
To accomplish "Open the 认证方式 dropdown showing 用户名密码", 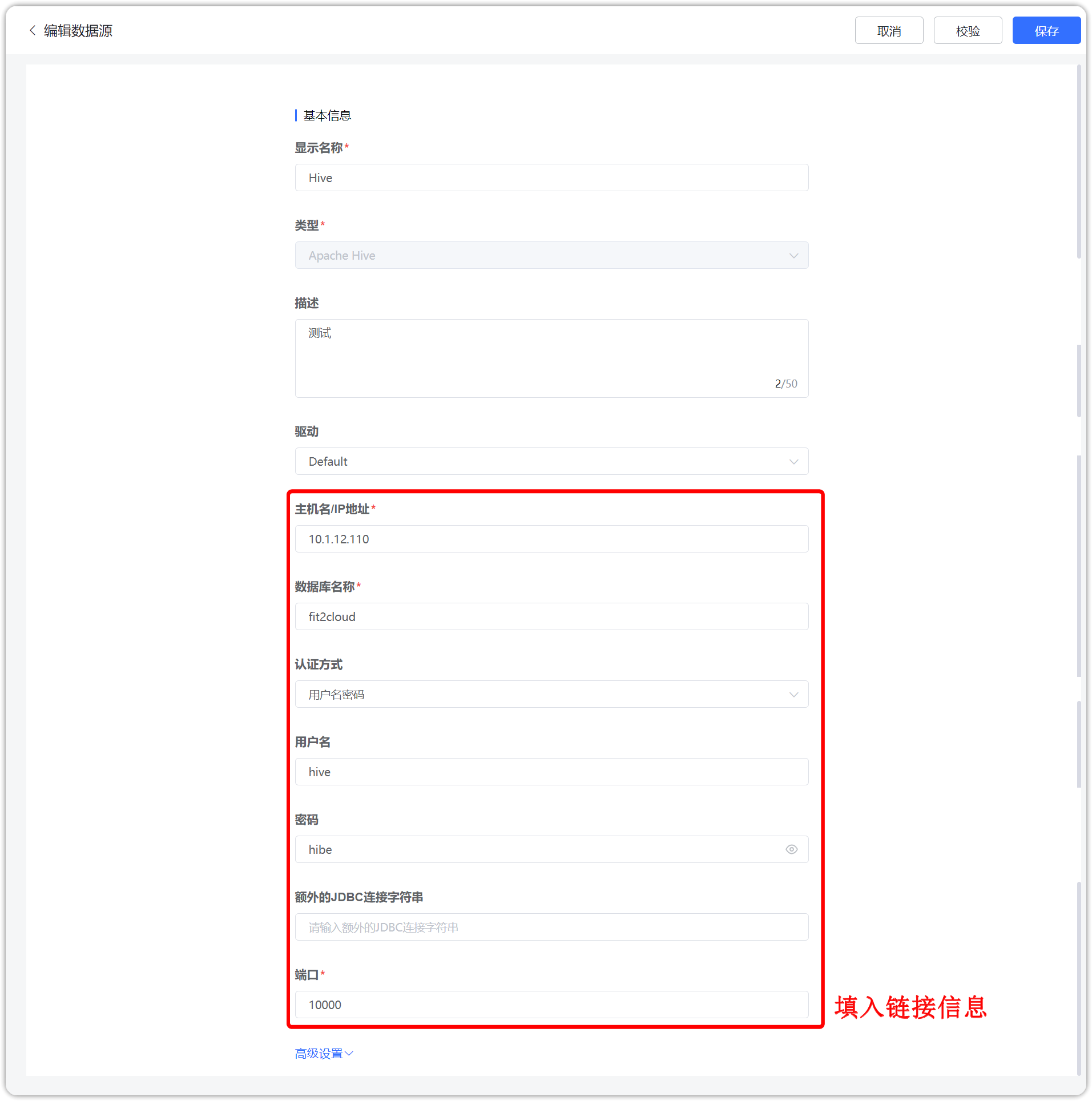I will [551, 694].
